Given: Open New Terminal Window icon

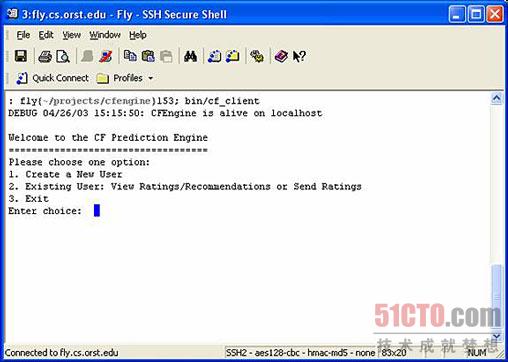Looking at the screenshot, I should 214,56.
